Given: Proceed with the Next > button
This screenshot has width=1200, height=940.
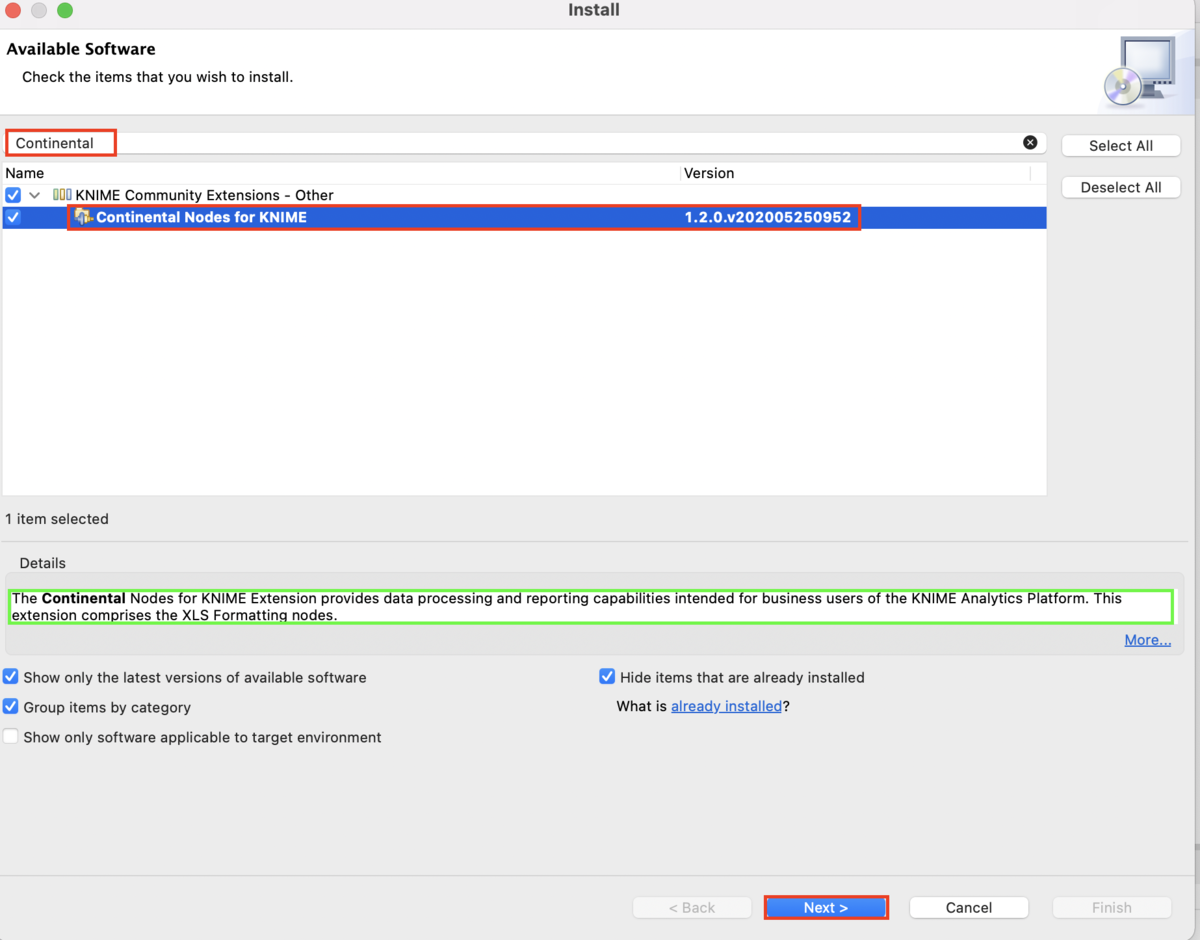Looking at the screenshot, I should (x=826, y=908).
